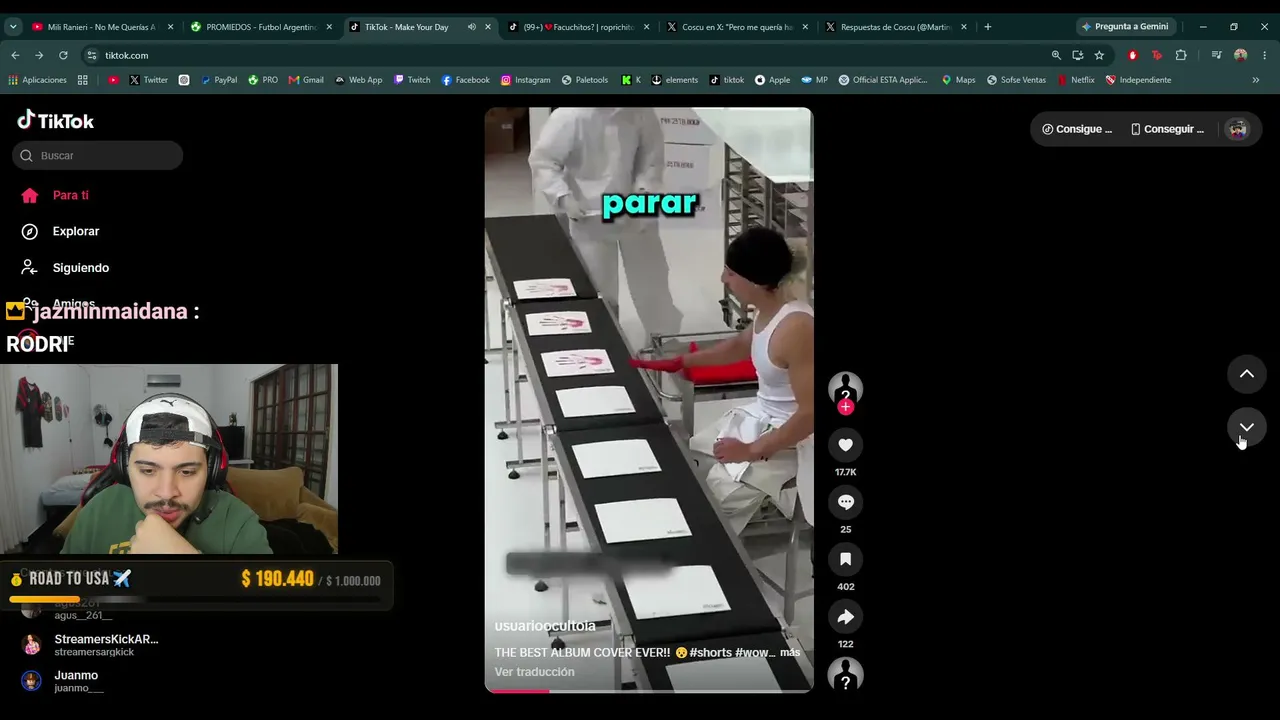Click the install app icon in address bar
The height and width of the screenshot is (720, 1280).
1077,55
